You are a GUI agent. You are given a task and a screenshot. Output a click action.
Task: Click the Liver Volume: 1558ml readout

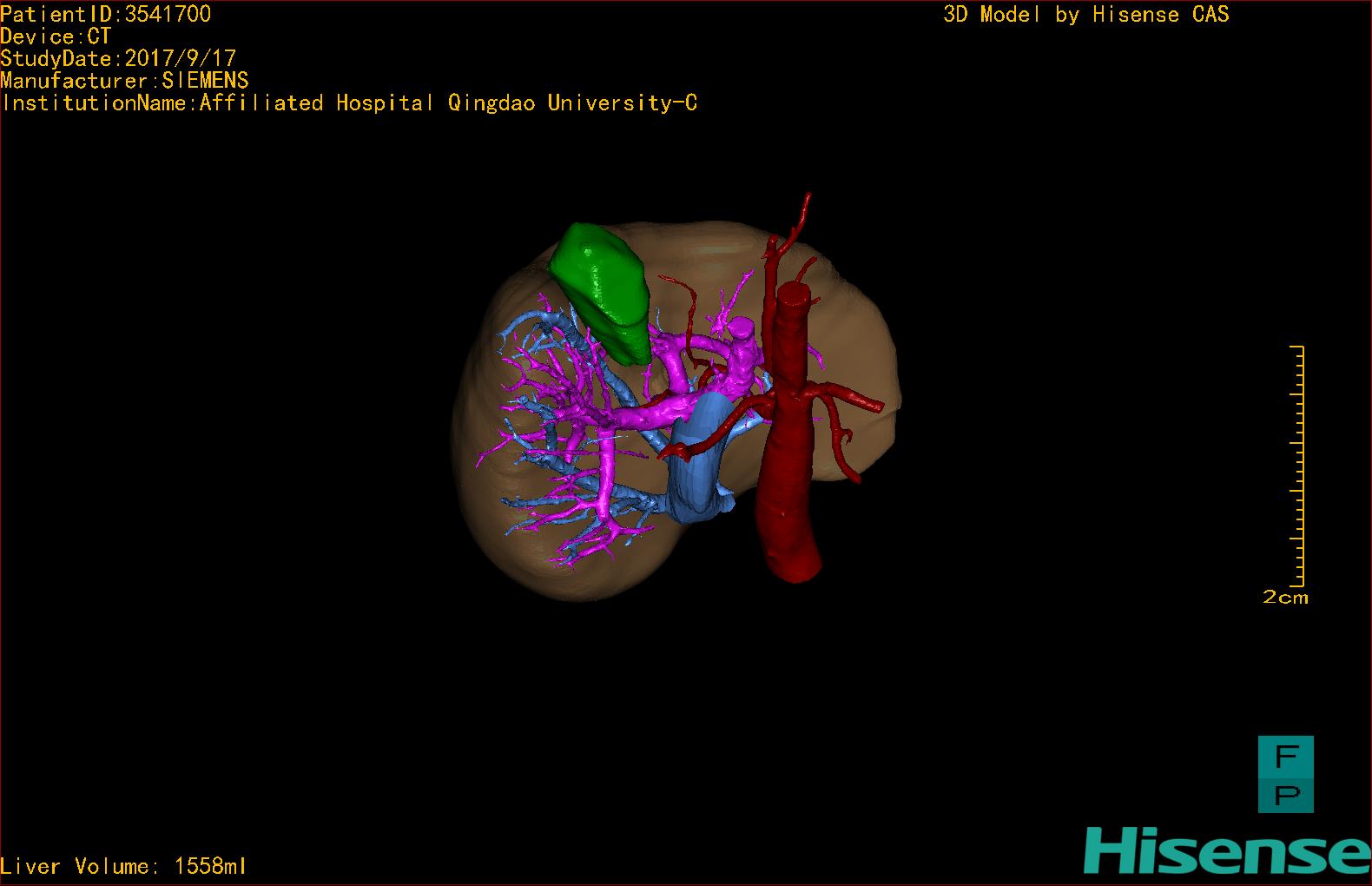coord(123,866)
